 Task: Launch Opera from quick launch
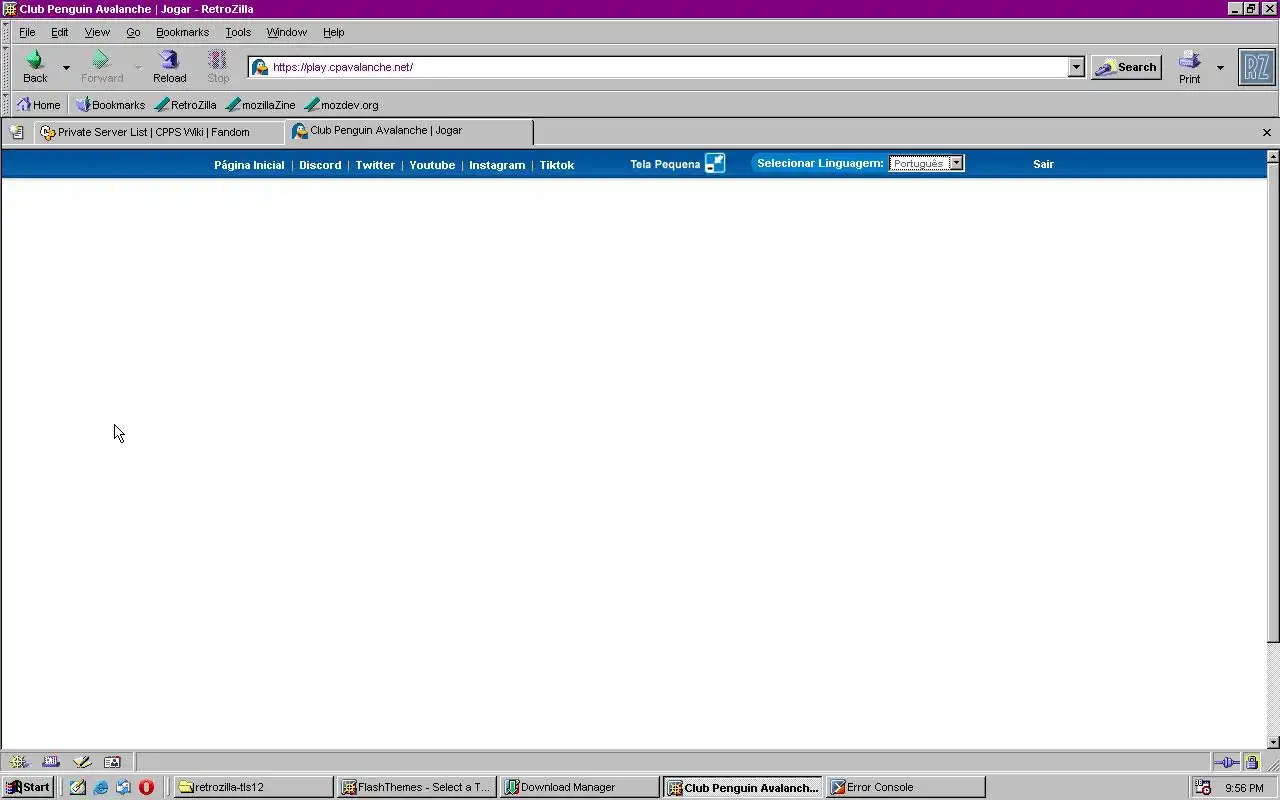[x=146, y=787]
